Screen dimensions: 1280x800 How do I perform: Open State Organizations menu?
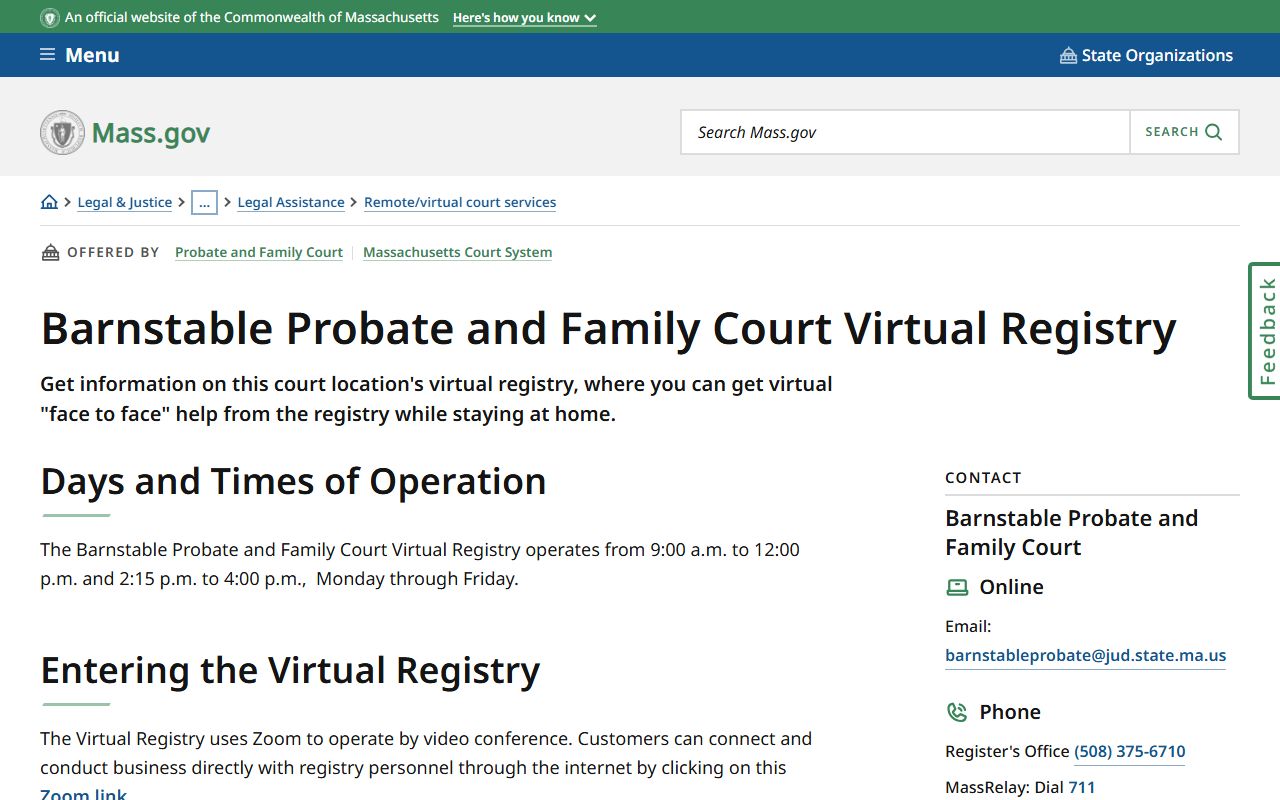tap(1146, 55)
